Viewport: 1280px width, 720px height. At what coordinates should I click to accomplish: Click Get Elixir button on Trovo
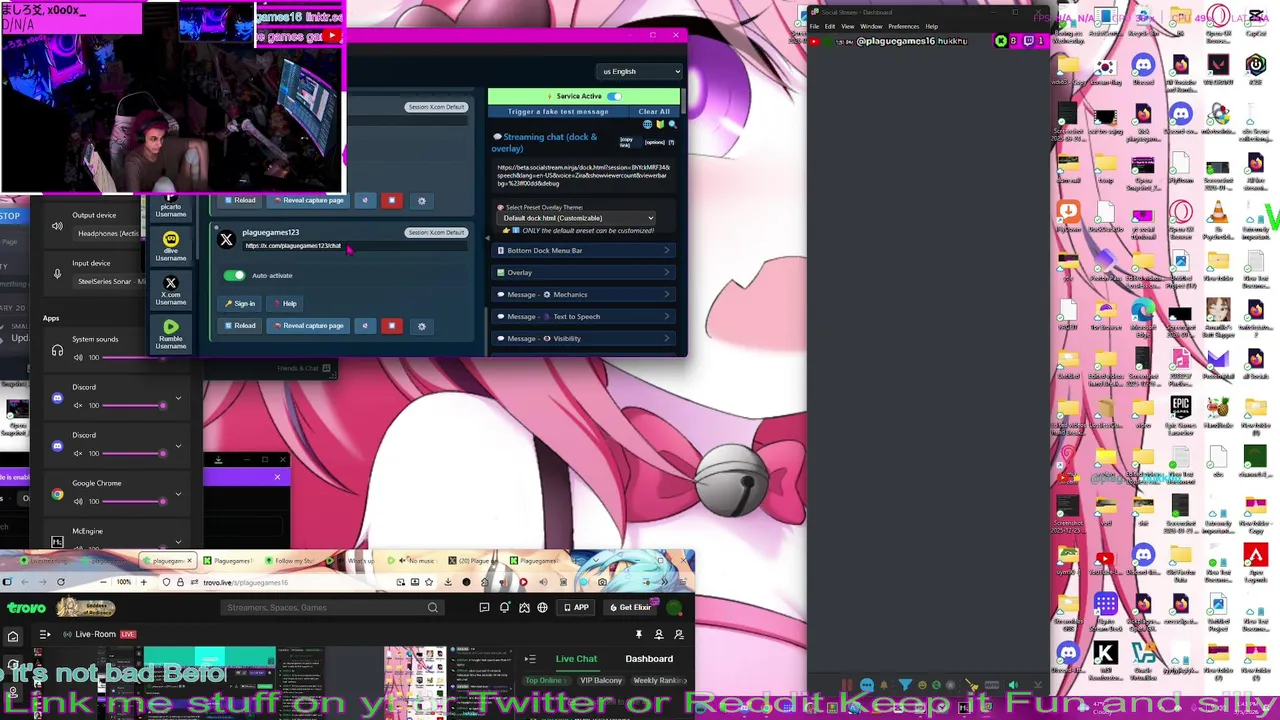630,607
